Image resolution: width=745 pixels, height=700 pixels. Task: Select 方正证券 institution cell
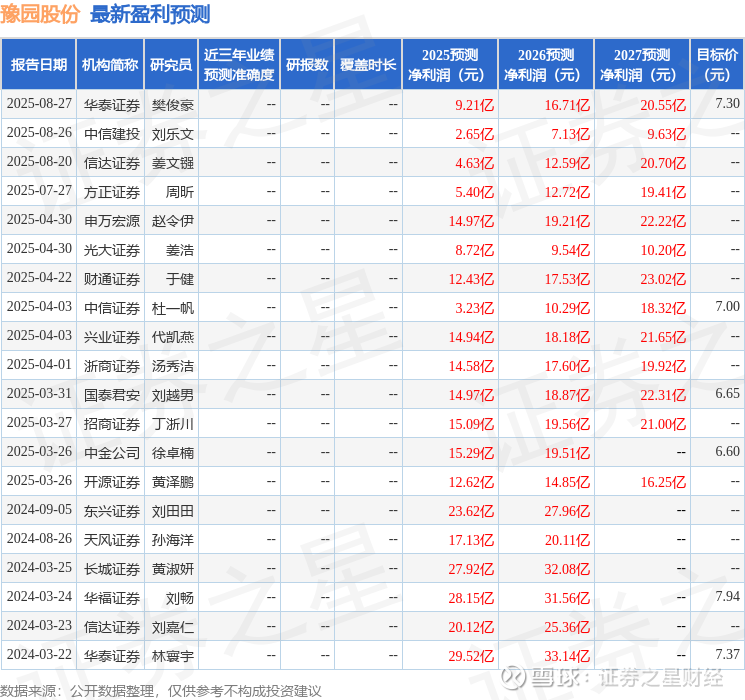coord(112,192)
